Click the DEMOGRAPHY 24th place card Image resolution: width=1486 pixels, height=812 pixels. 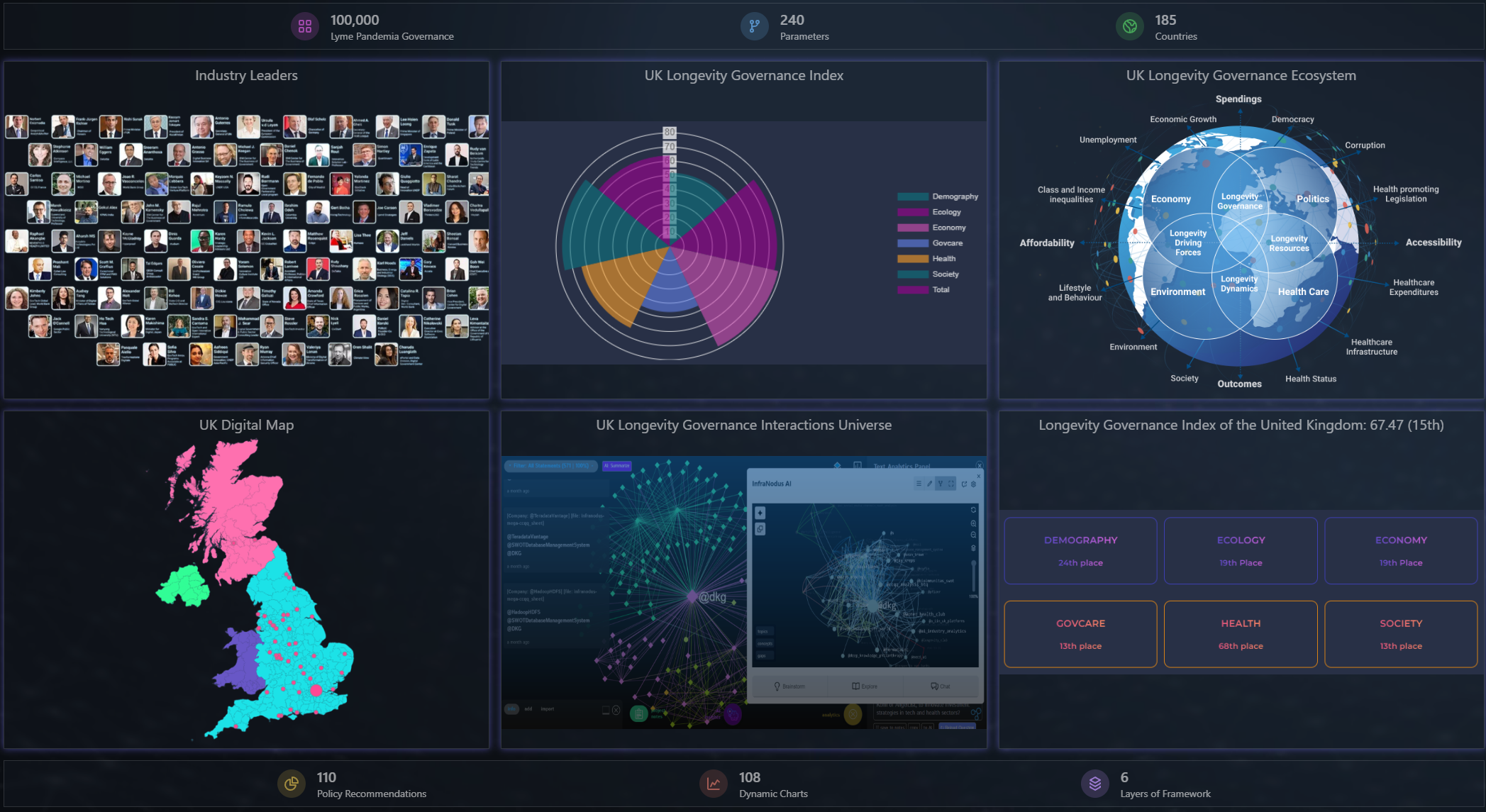click(x=1080, y=550)
